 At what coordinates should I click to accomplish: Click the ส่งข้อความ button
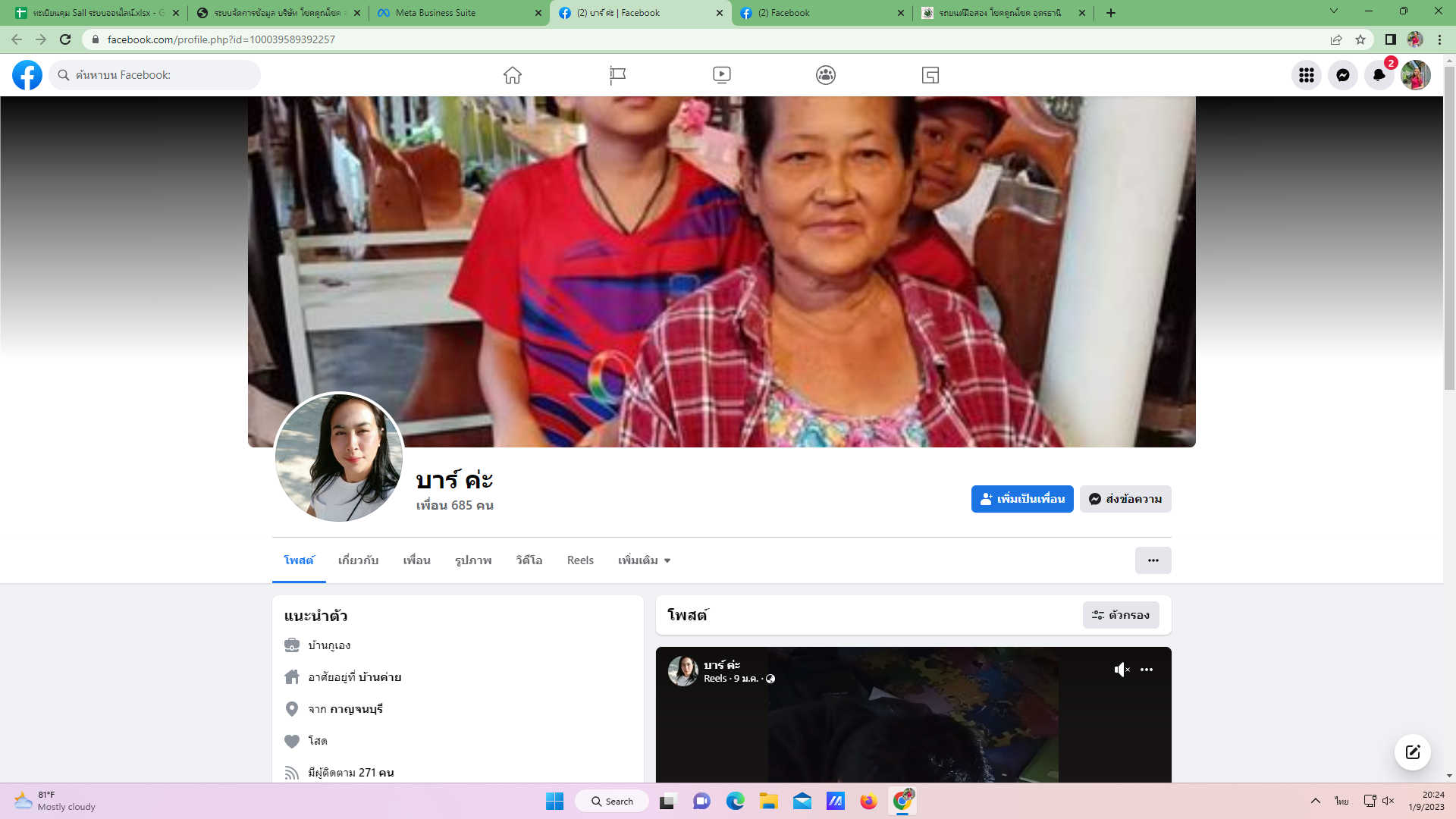coord(1125,499)
